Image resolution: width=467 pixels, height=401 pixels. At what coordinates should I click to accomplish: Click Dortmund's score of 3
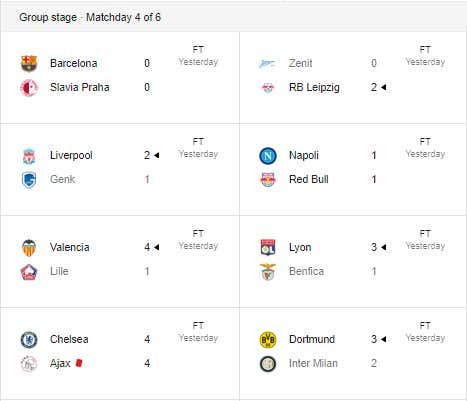coord(374,339)
